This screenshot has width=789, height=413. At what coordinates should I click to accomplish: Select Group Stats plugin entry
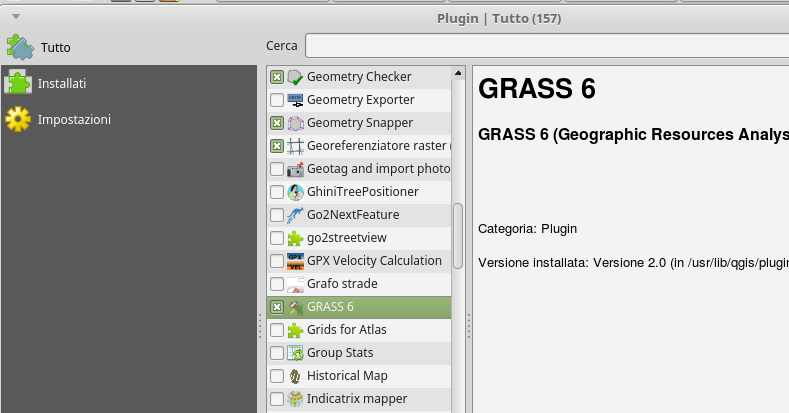click(359, 353)
